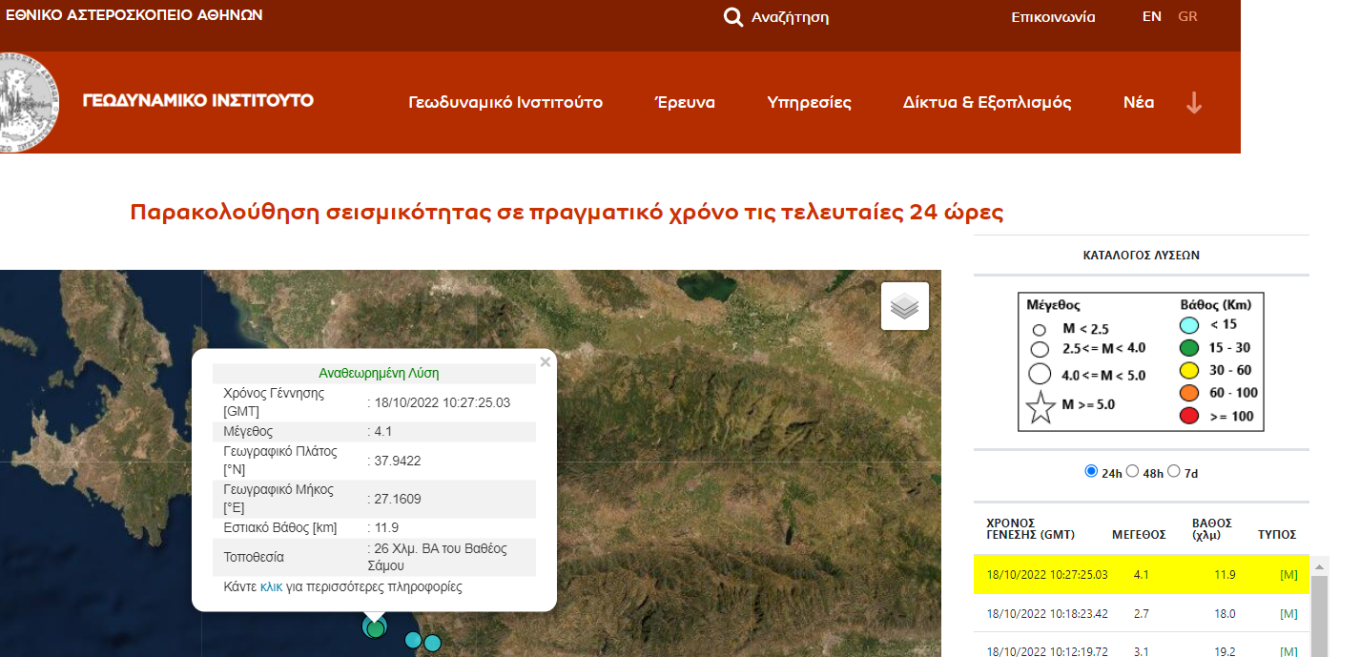The width and height of the screenshot is (1360, 657).
Task: Close the earthquake info popup
Action: click(545, 362)
